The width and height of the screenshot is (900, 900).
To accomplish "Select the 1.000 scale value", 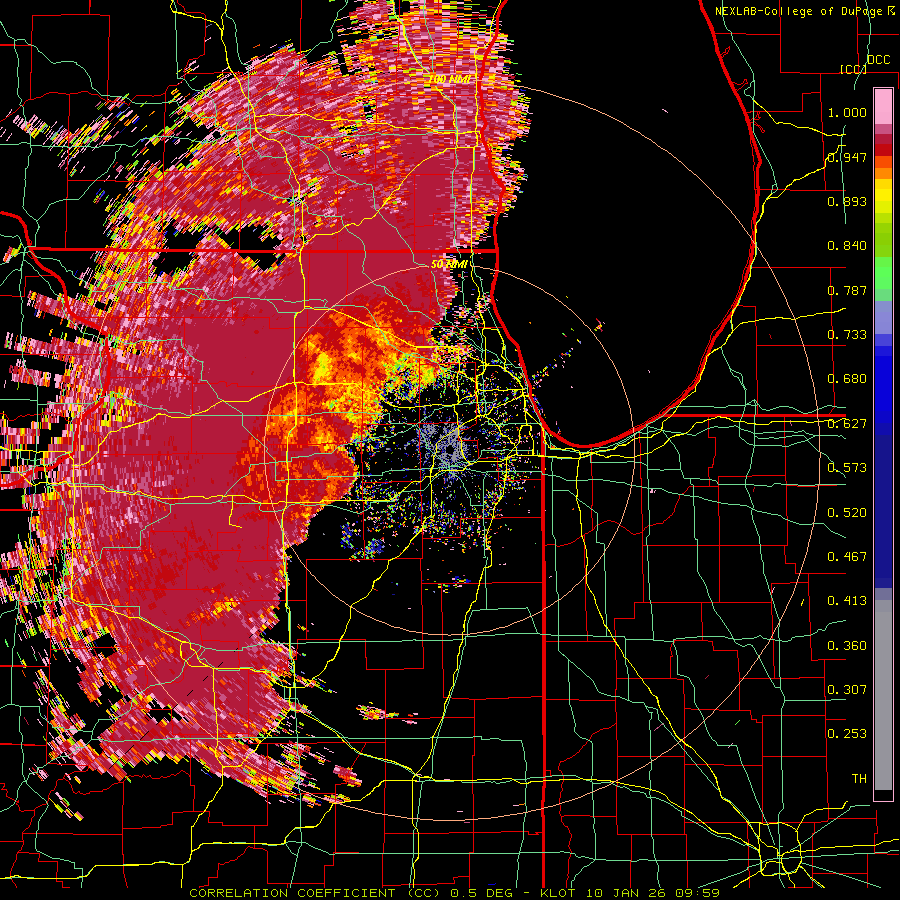I will pos(847,112).
